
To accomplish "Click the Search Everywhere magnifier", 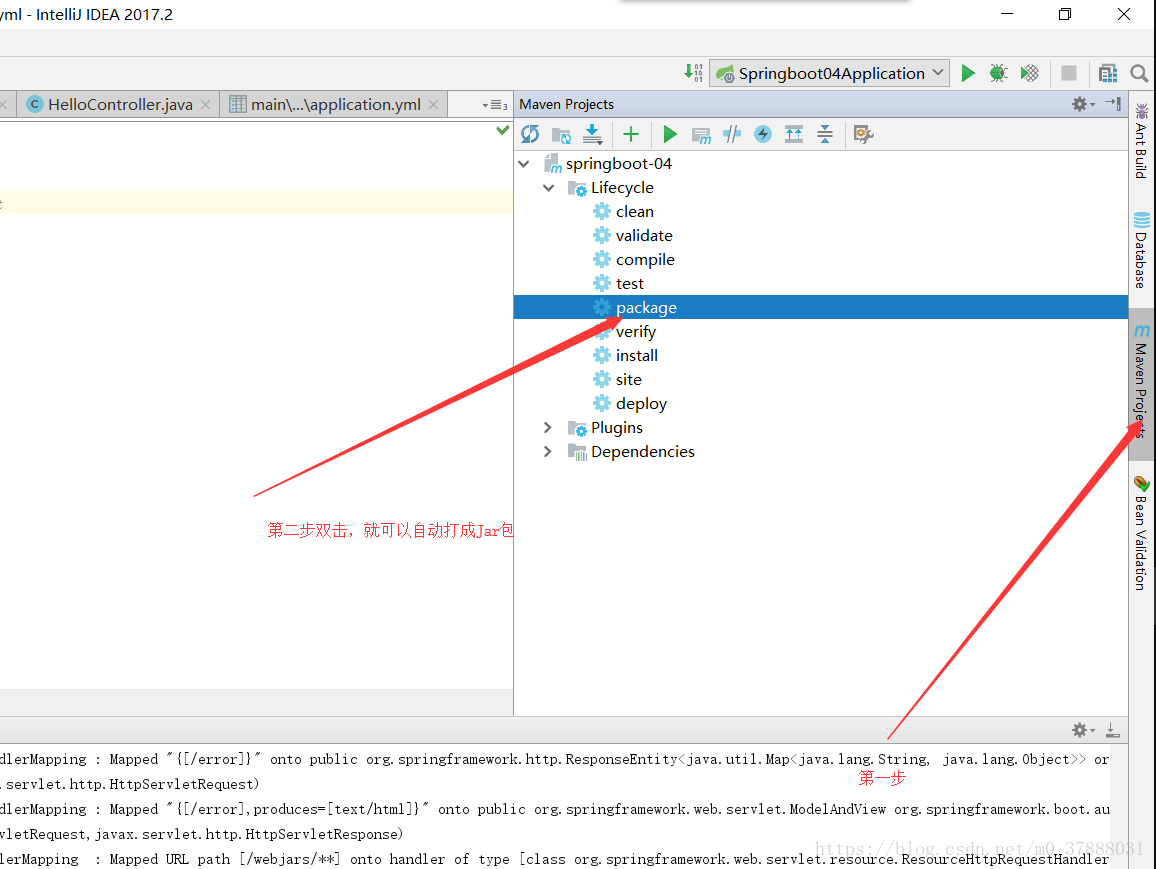I will pos(1139,73).
